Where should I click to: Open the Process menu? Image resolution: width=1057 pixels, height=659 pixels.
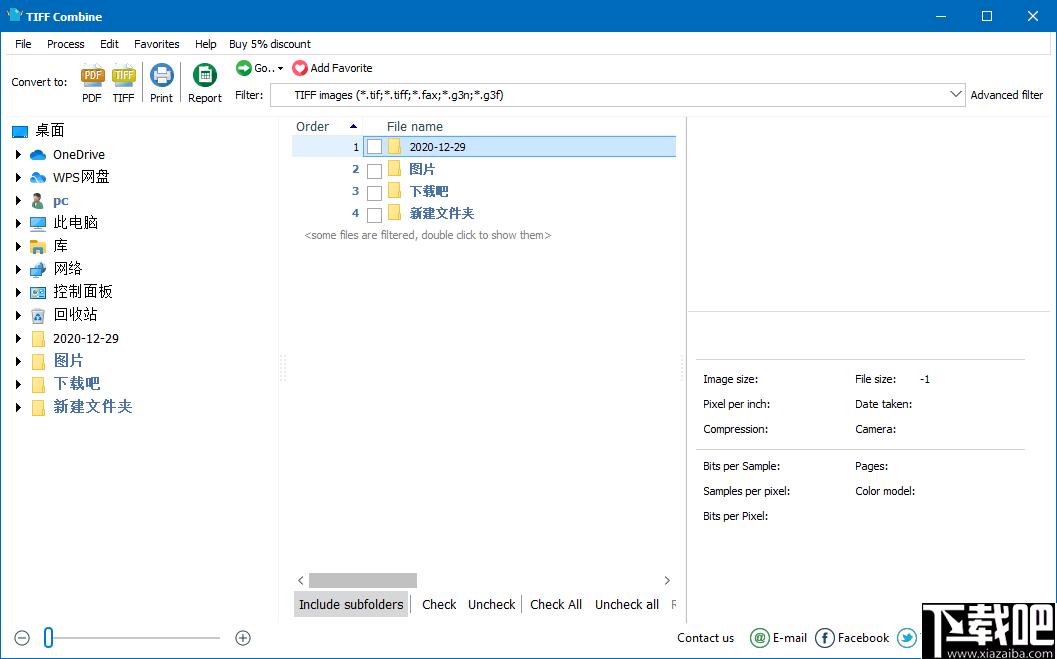click(x=65, y=44)
